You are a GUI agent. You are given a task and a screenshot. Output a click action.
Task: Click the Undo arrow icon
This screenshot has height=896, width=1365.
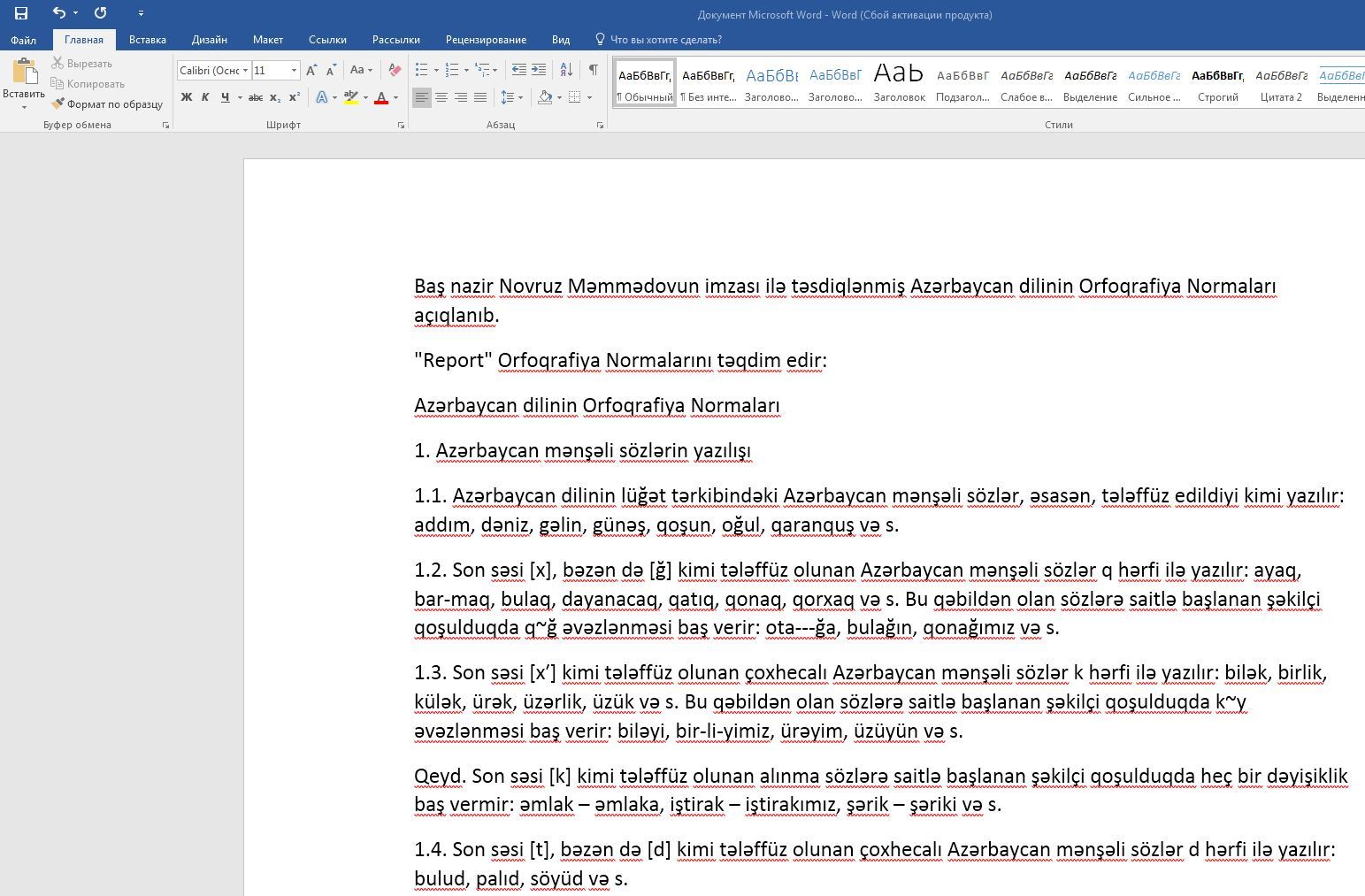coord(58,13)
